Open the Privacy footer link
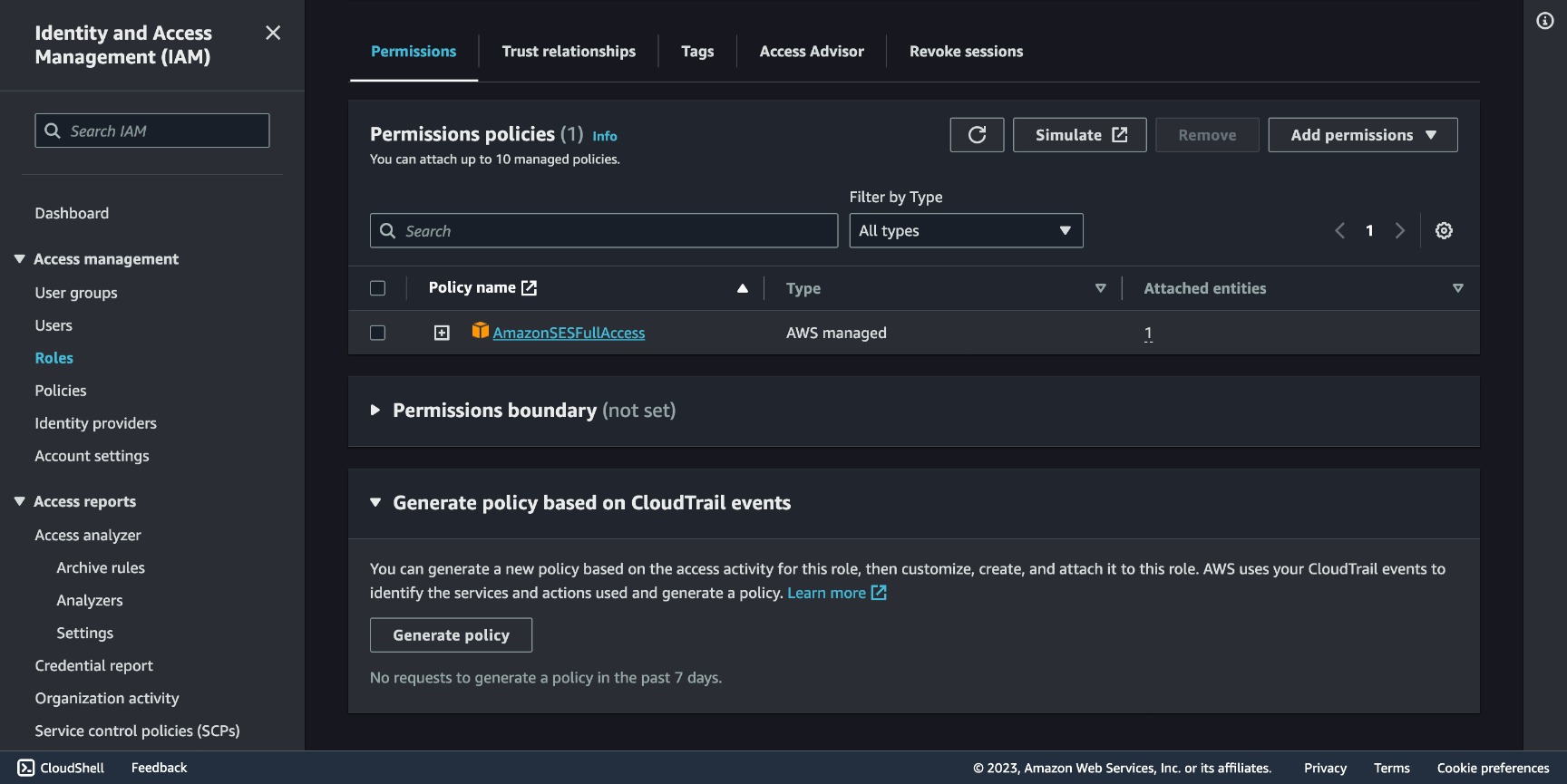The image size is (1567, 784). (x=1325, y=768)
